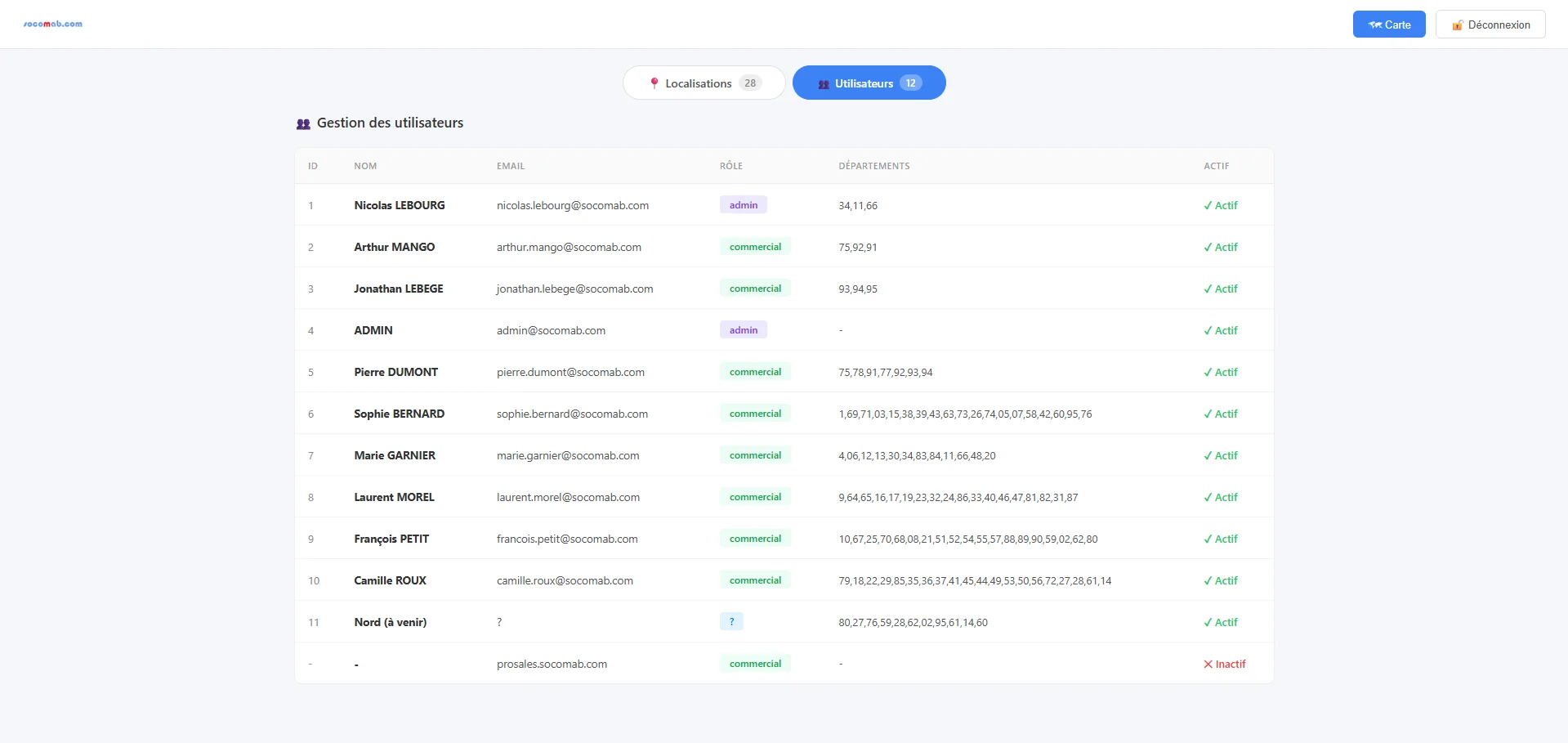Open the commercial role badge for Arthur MANGO

(x=754, y=246)
